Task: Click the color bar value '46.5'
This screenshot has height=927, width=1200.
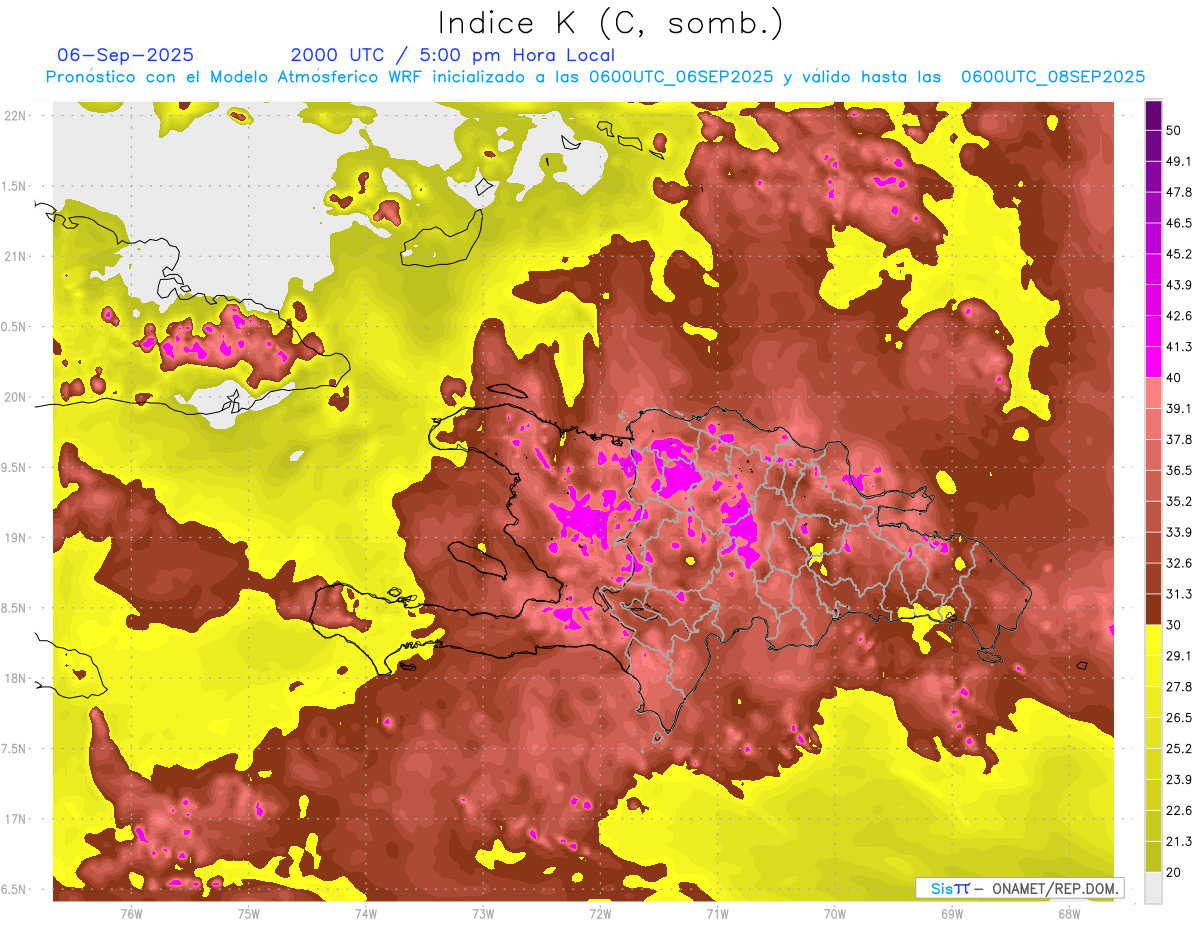Action: tap(1179, 223)
